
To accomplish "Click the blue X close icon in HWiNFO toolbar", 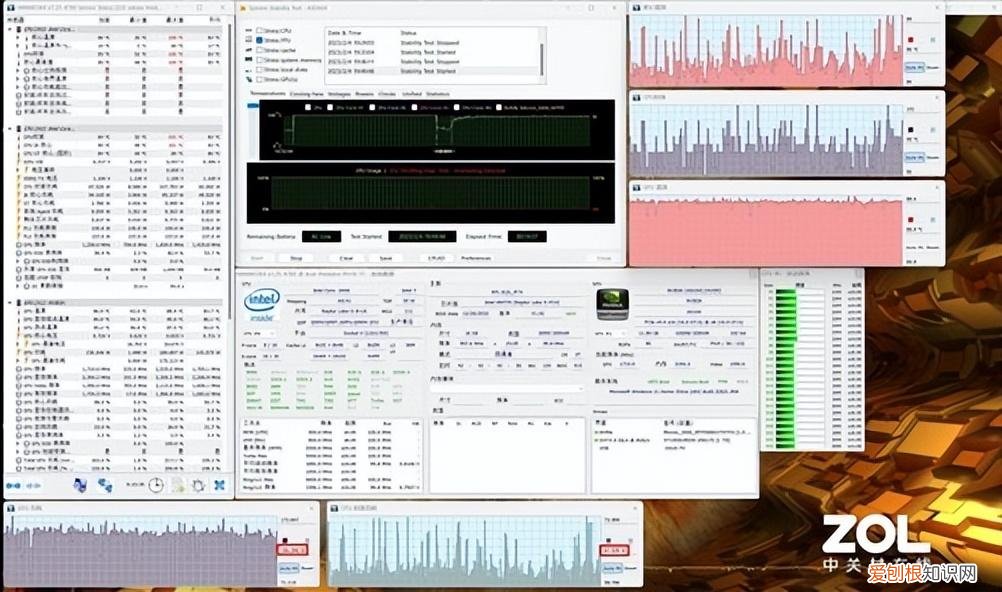I will 220,485.
